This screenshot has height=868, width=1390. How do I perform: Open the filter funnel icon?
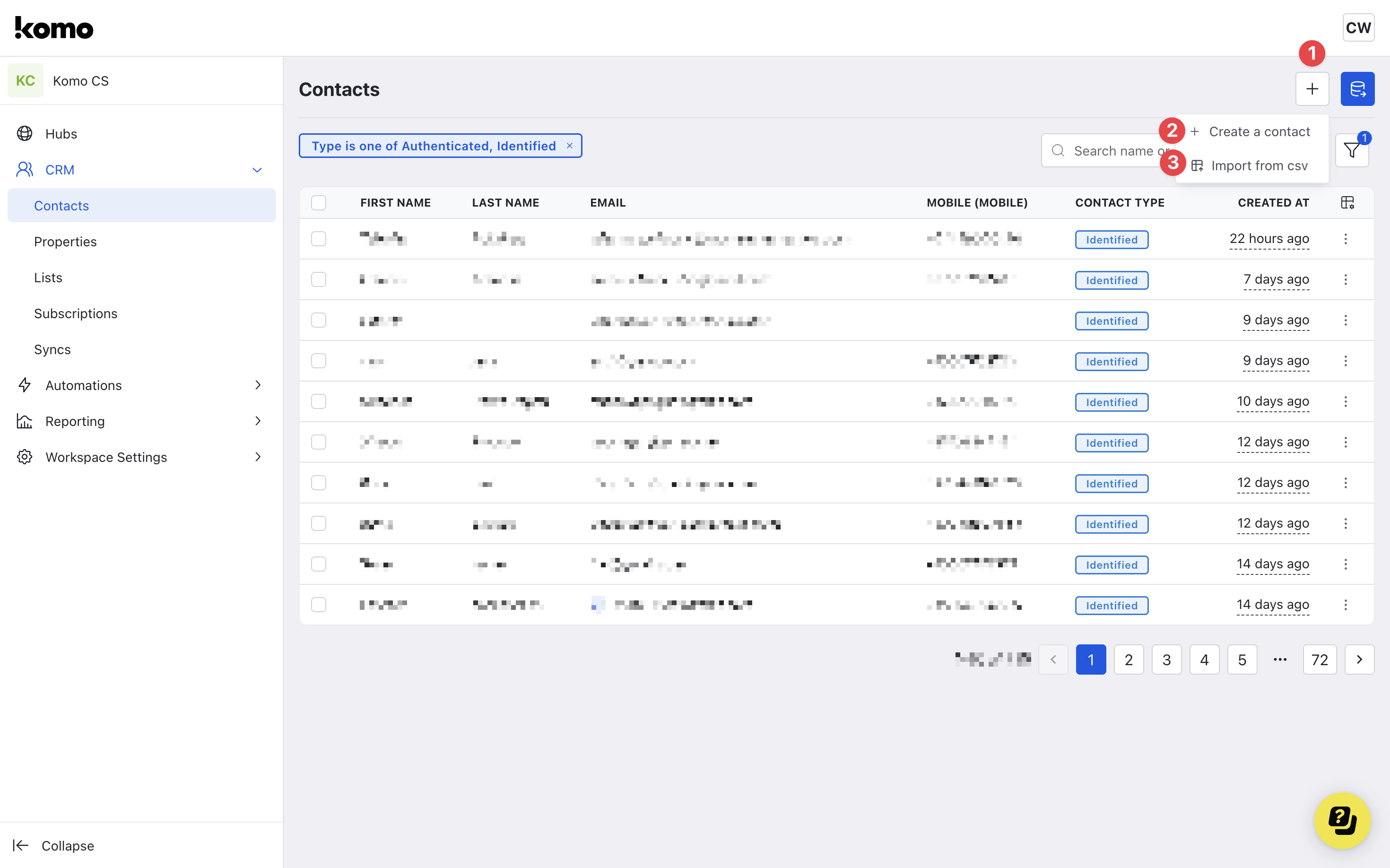pos(1352,151)
